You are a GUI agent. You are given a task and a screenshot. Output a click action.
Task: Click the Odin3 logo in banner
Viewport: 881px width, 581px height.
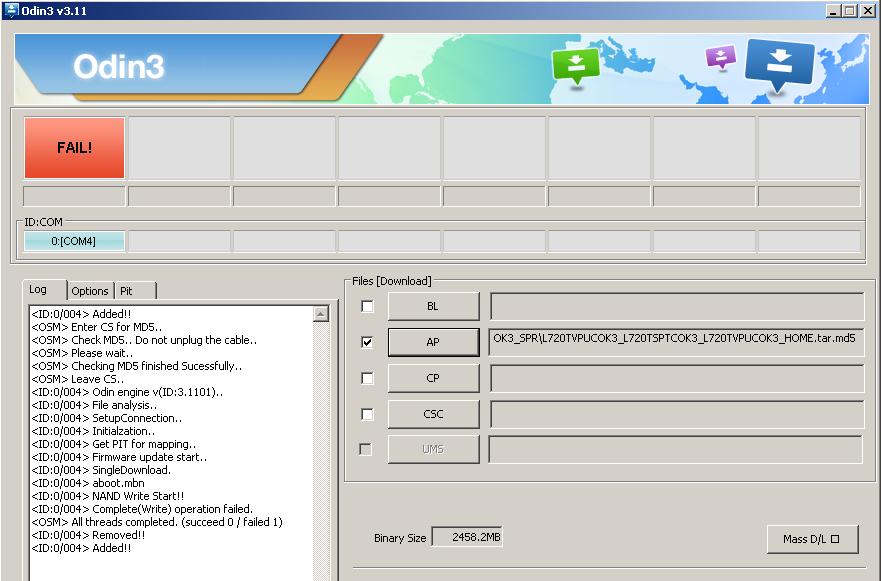click(119, 66)
